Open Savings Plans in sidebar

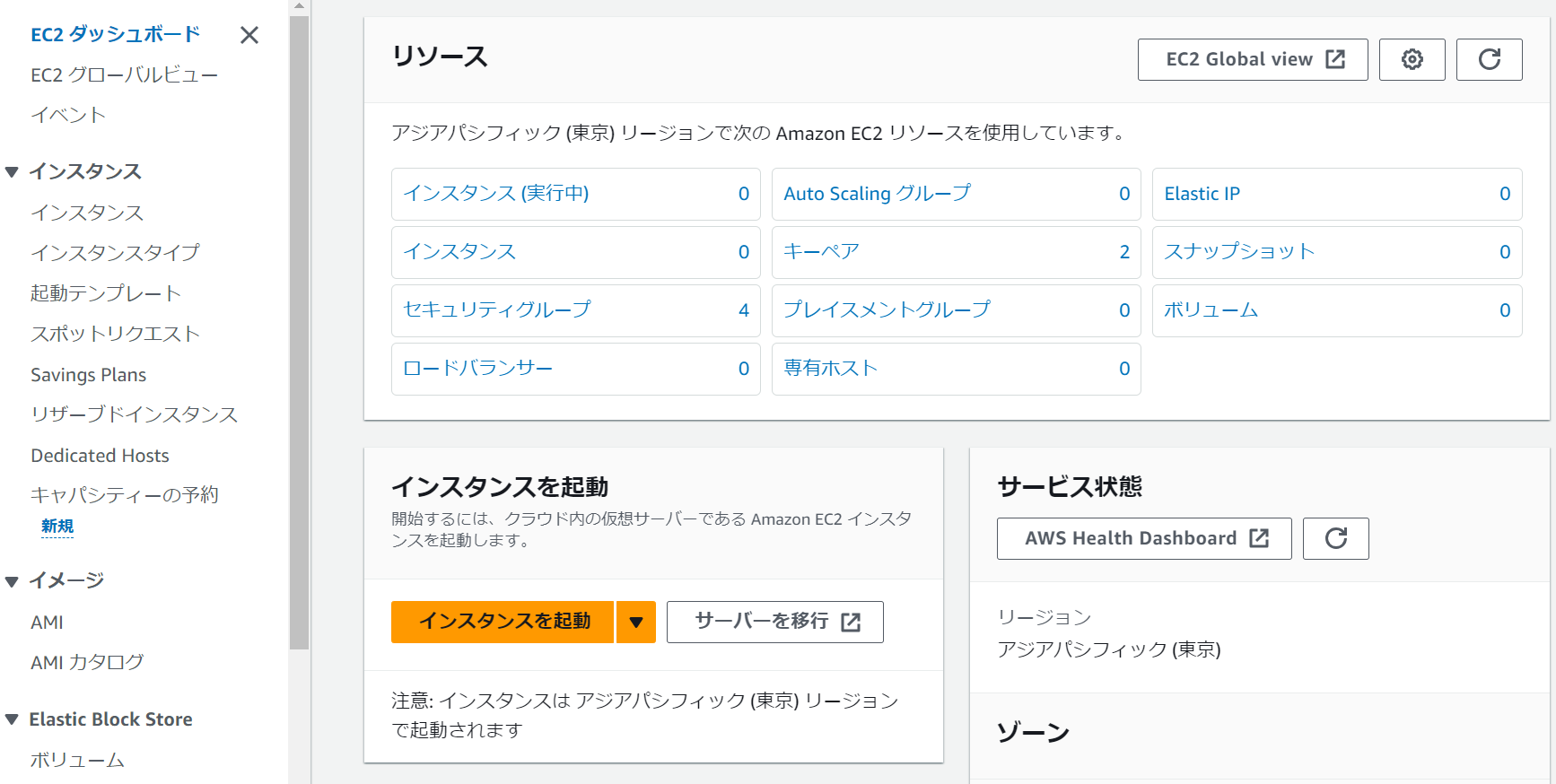[x=88, y=375]
